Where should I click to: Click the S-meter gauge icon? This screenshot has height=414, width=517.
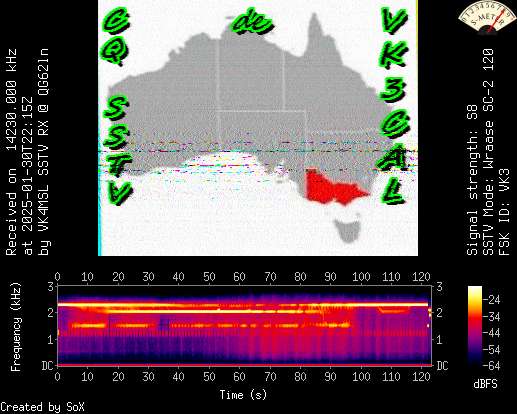487,17
